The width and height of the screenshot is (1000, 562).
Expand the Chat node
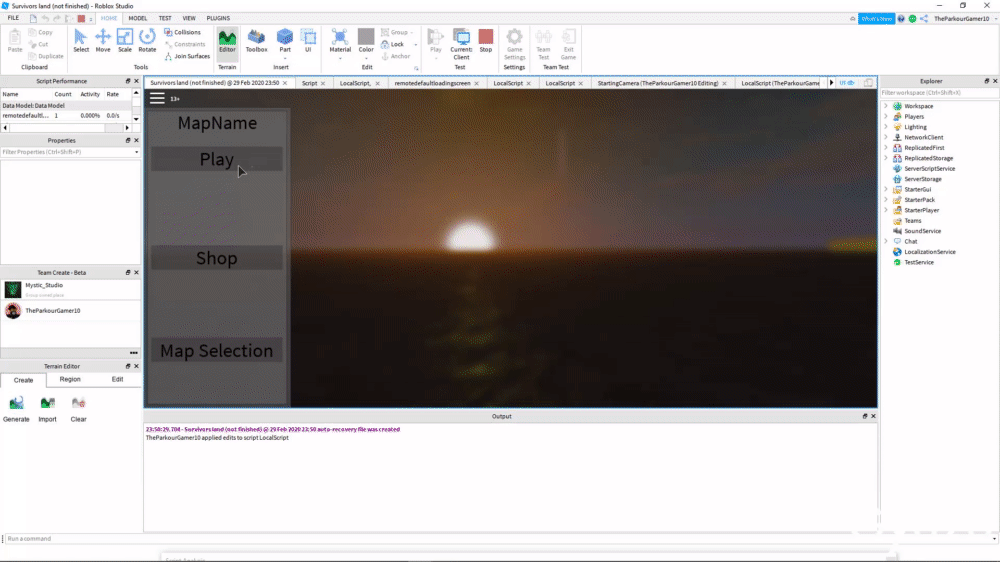tap(886, 242)
